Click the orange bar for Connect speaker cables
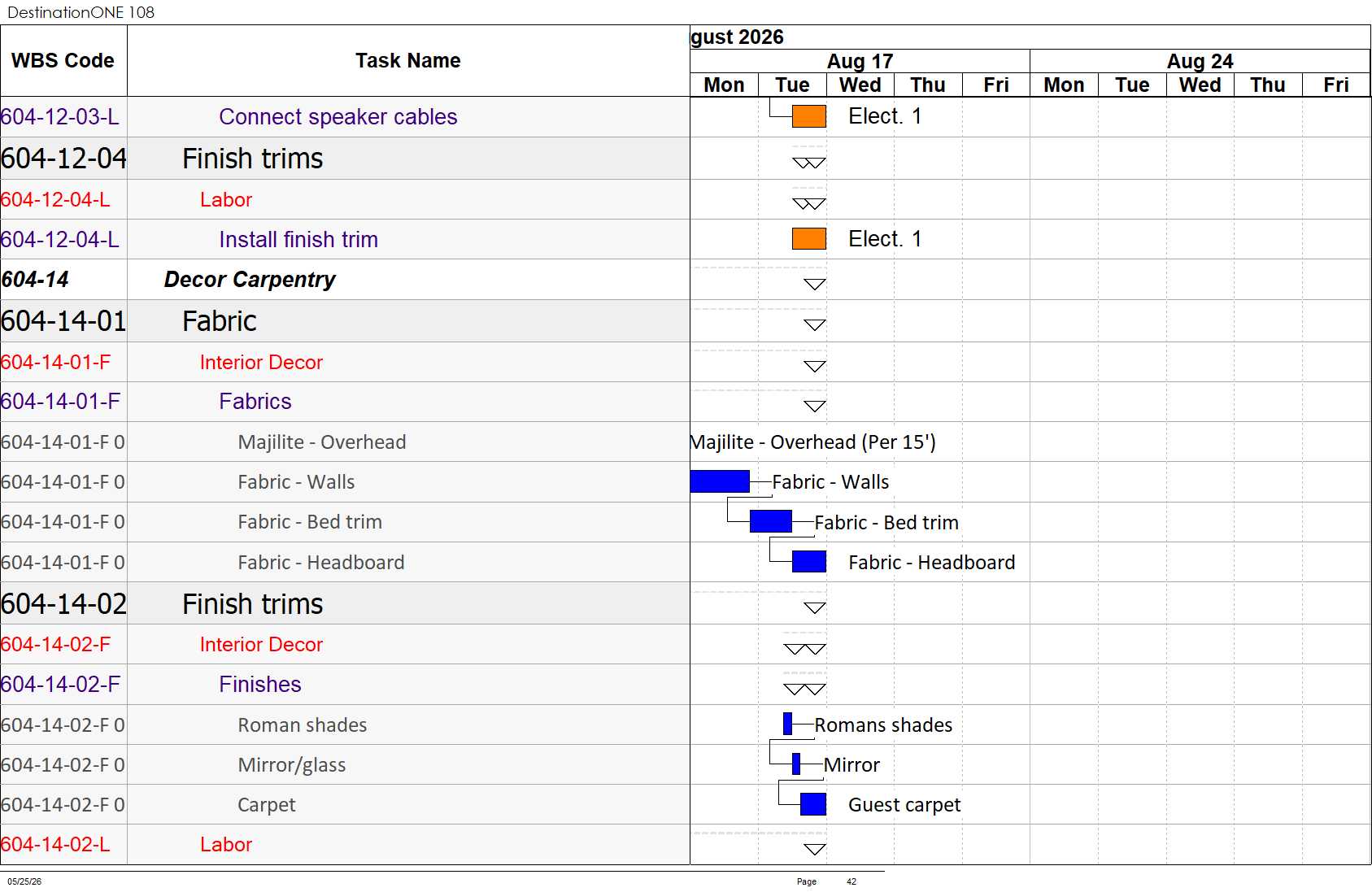Screen dimensions: 1372x892 tap(808, 116)
